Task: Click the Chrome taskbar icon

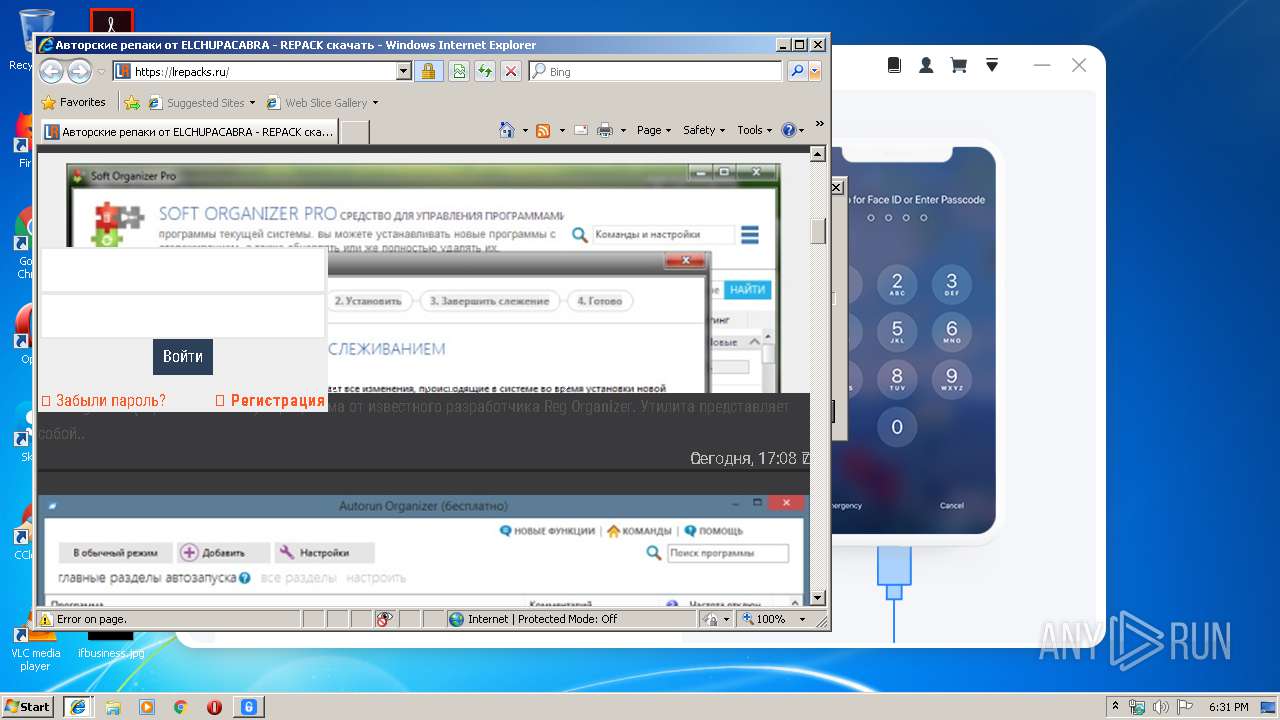Action: (x=181, y=706)
